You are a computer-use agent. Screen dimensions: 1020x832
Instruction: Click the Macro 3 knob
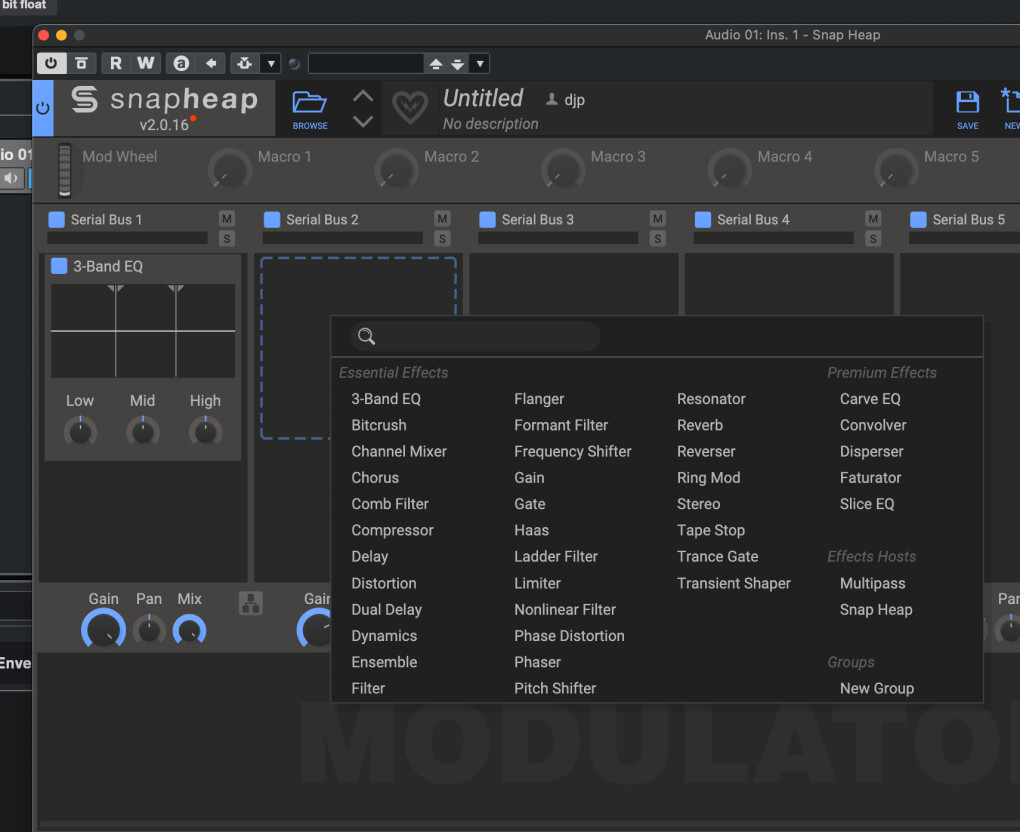click(563, 170)
